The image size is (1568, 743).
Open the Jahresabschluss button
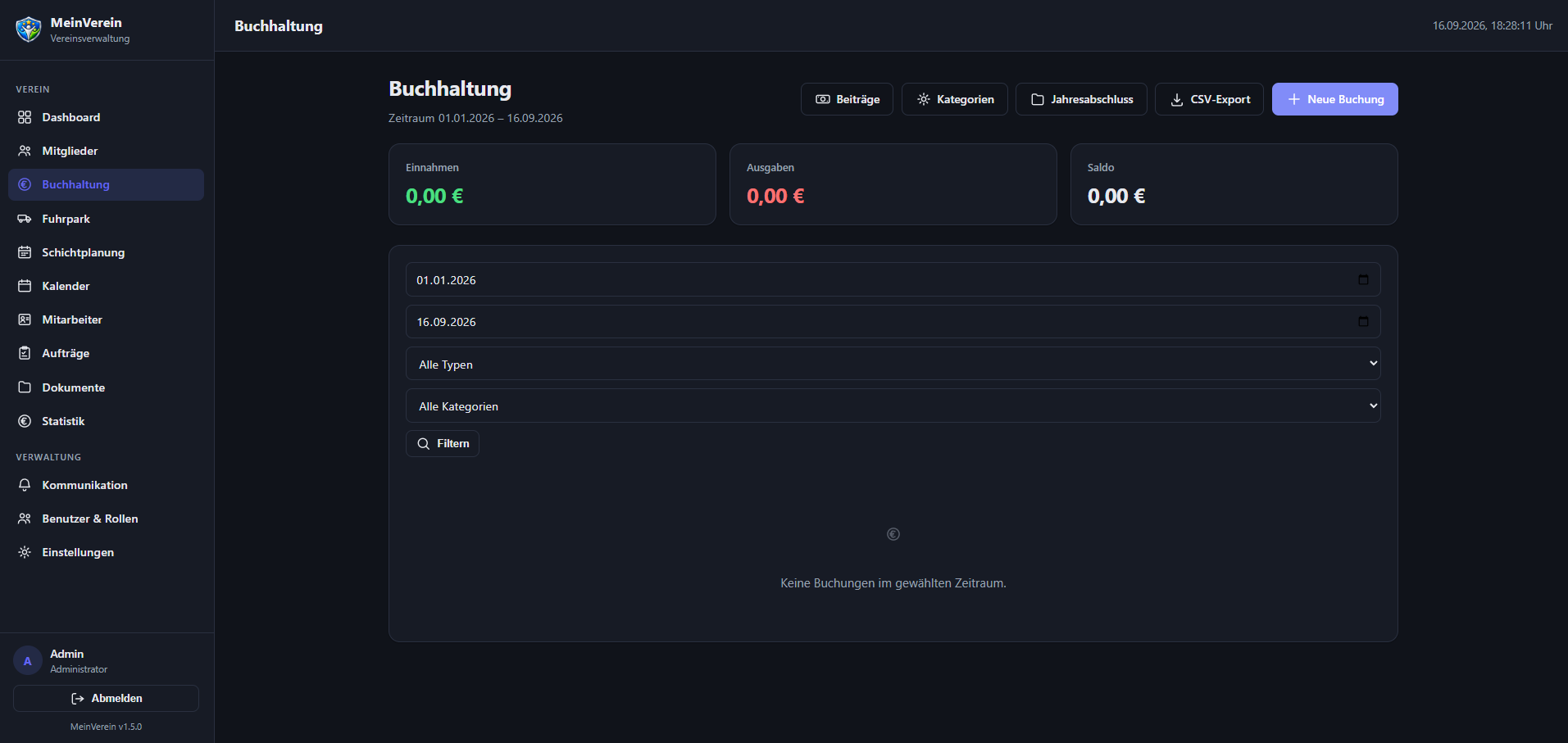pos(1081,99)
